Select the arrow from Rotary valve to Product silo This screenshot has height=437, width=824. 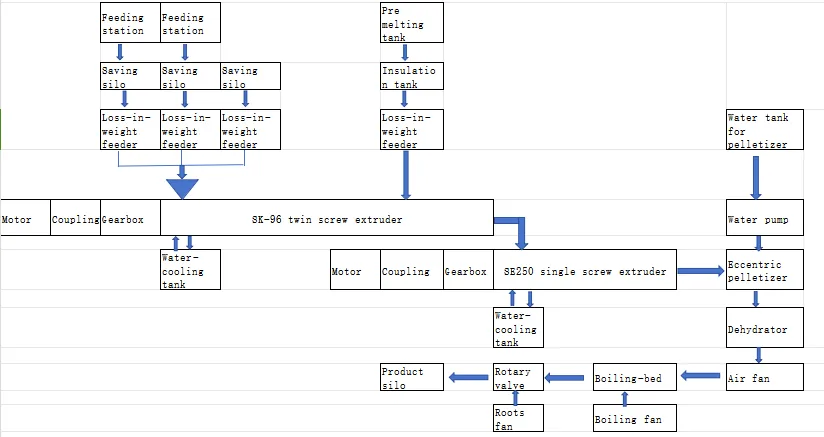pyautogui.click(x=469, y=377)
